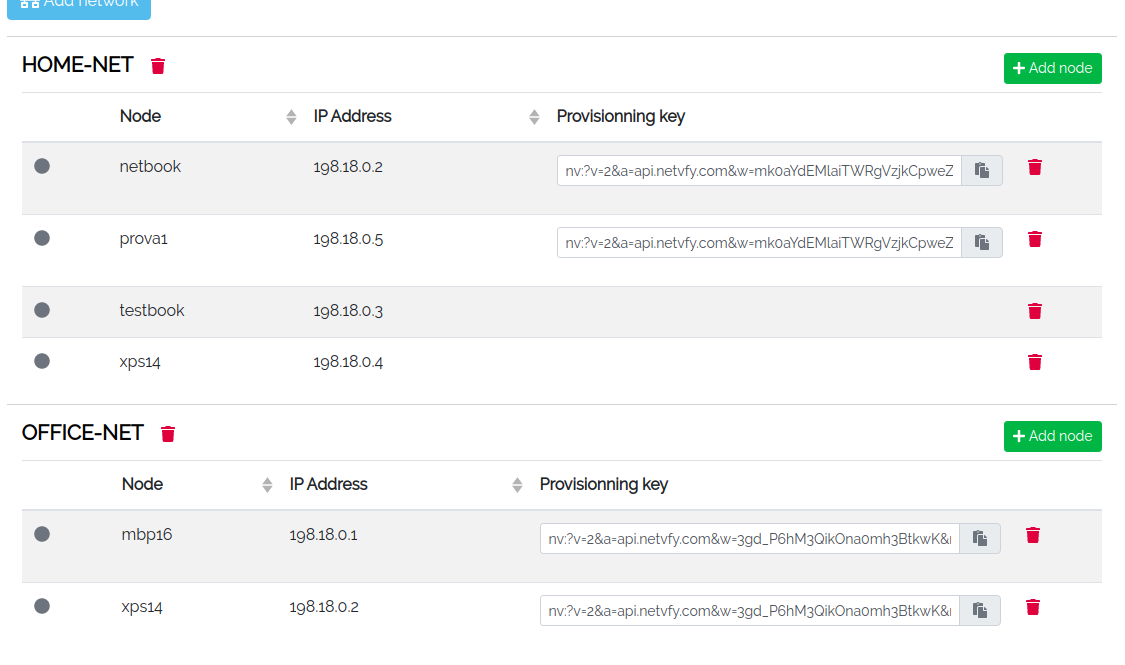The height and width of the screenshot is (665, 1125).
Task: Sort HOME-NET by IP Address
Action: pos(532,116)
